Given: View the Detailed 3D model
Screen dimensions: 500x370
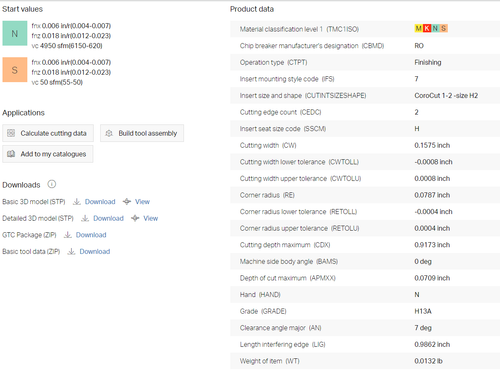Looking at the screenshot, I should click(x=151, y=218).
